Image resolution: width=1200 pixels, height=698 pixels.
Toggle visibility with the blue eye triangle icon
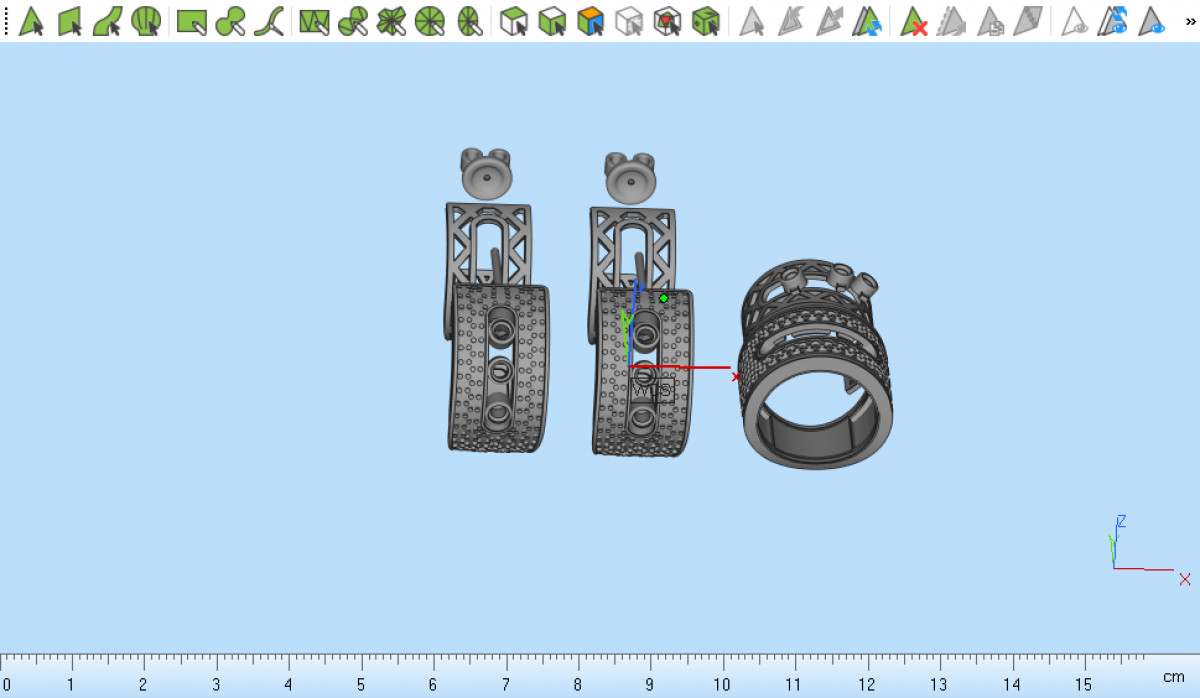tap(1153, 21)
